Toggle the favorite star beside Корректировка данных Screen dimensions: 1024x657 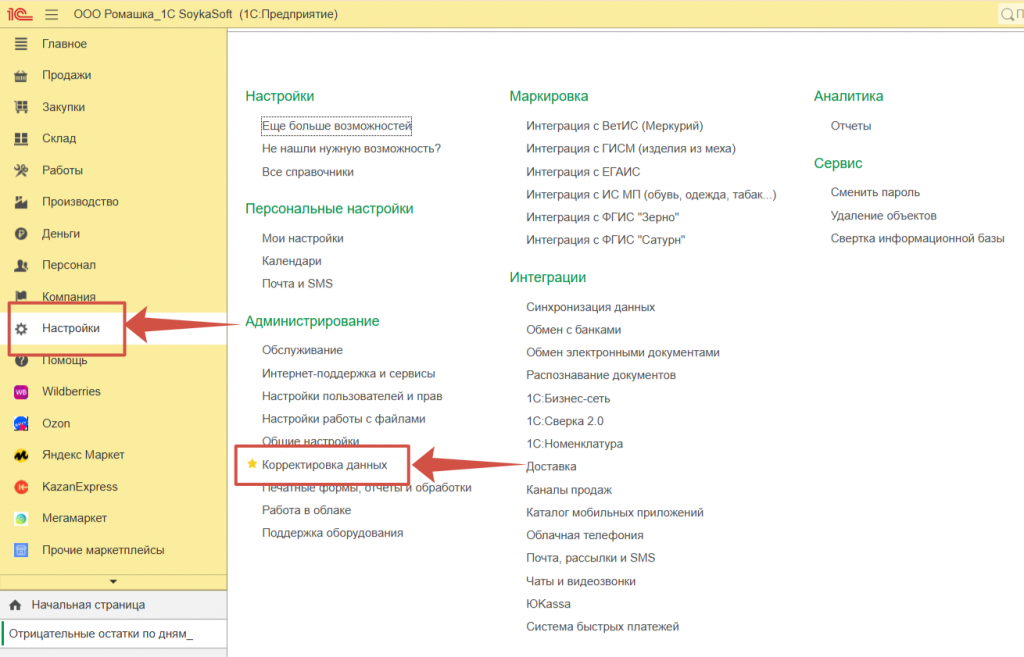[x=252, y=465]
